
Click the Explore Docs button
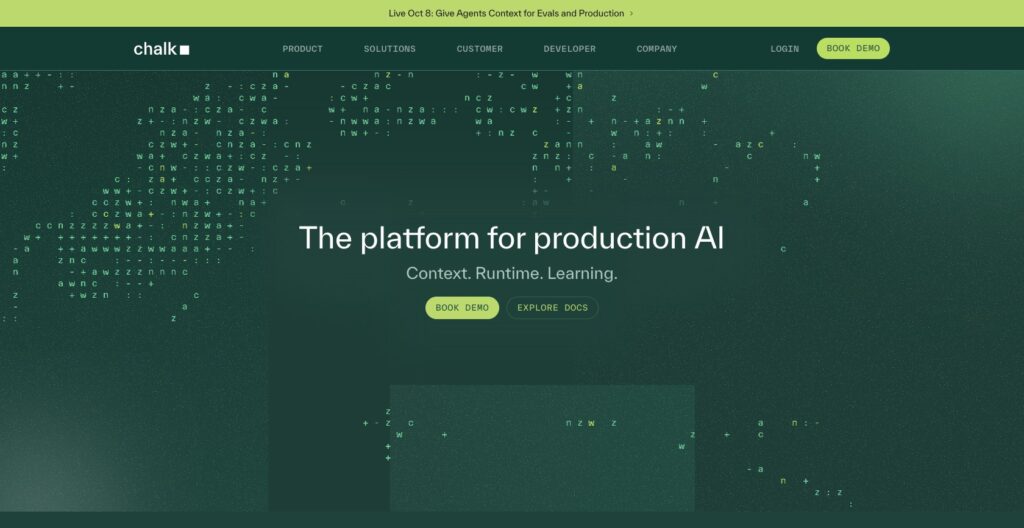pyautogui.click(x=552, y=308)
